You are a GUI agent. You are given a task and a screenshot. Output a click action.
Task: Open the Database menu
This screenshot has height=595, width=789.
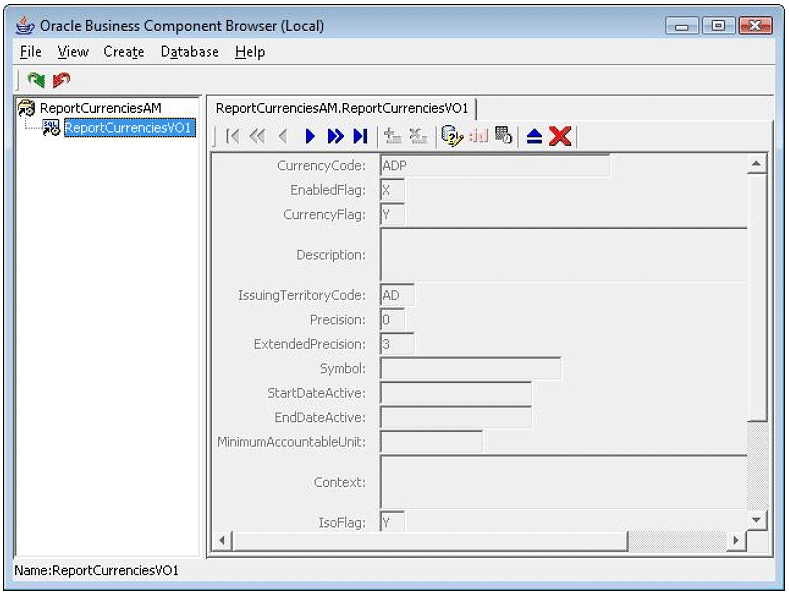click(190, 52)
